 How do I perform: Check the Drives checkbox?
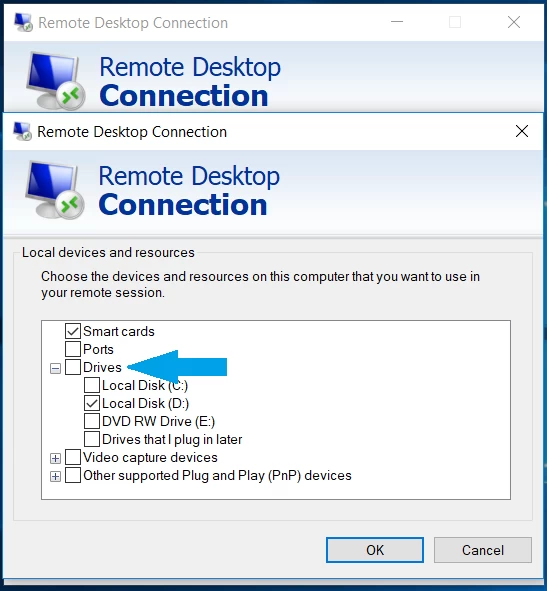coord(73,367)
